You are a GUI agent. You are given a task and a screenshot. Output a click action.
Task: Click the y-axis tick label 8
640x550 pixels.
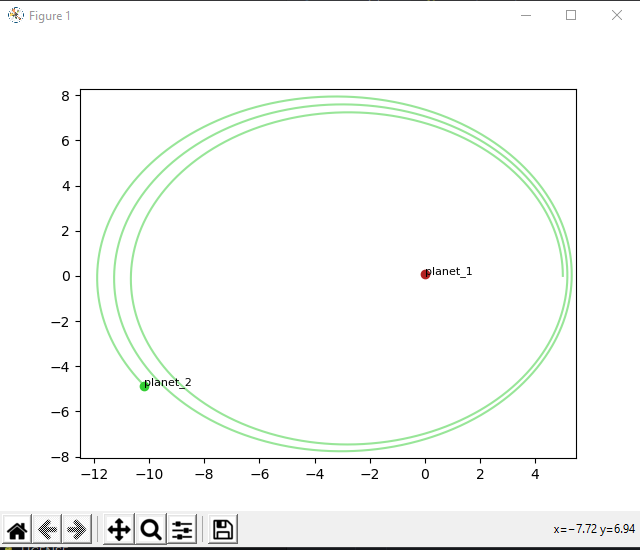click(65, 96)
